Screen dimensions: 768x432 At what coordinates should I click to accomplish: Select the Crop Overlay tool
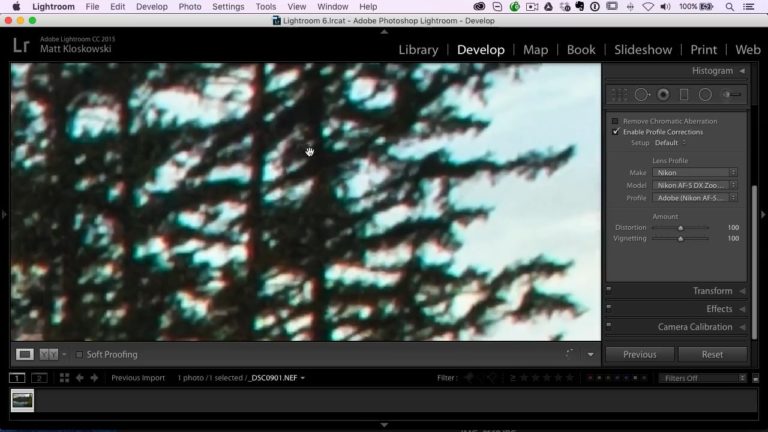pyautogui.click(x=619, y=95)
